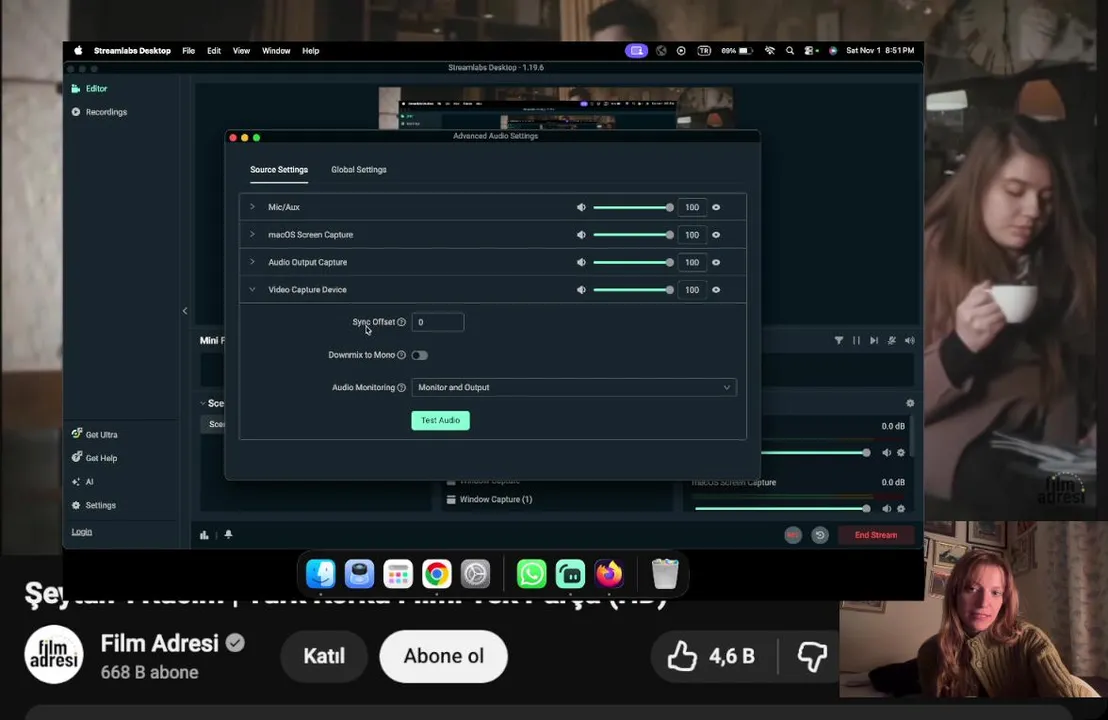Collapse the Video Capture Device row
The height and width of the screenshot is (720, 1108).
click(x=252, y=290)
